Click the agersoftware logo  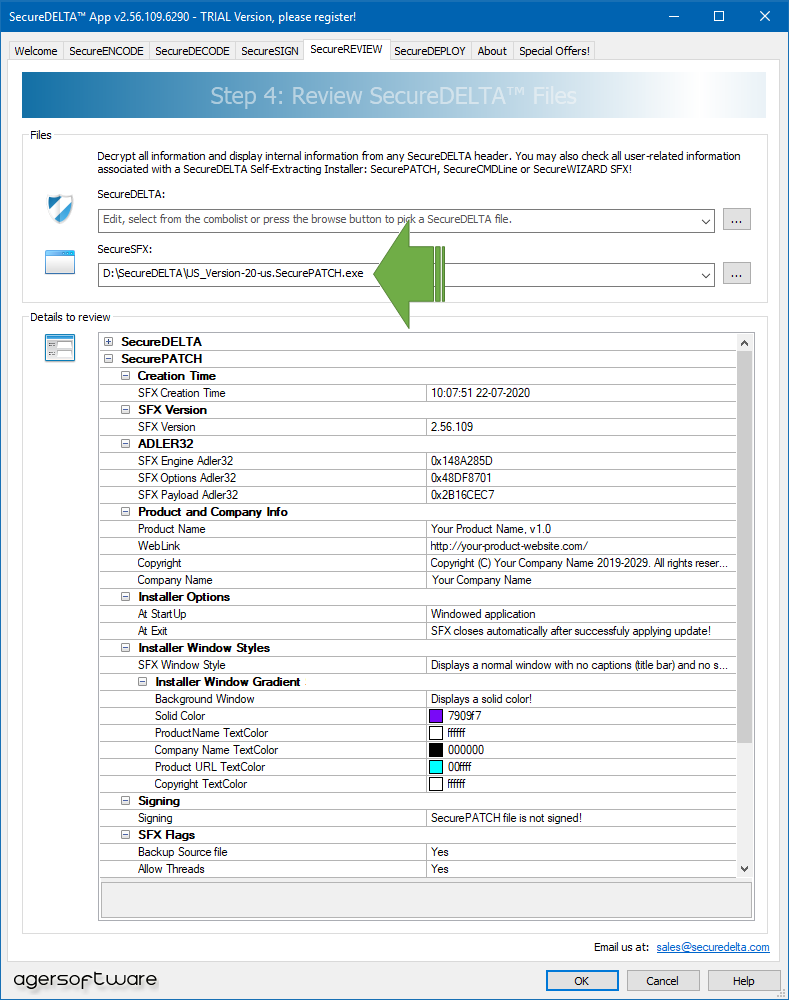click(85, 980)
